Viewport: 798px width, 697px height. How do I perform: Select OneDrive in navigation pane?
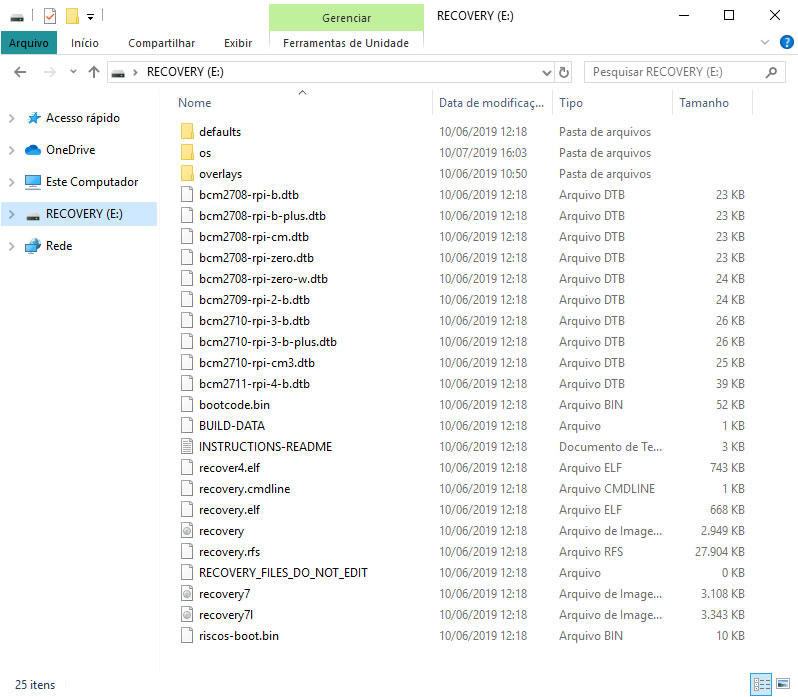click(70, 150)
